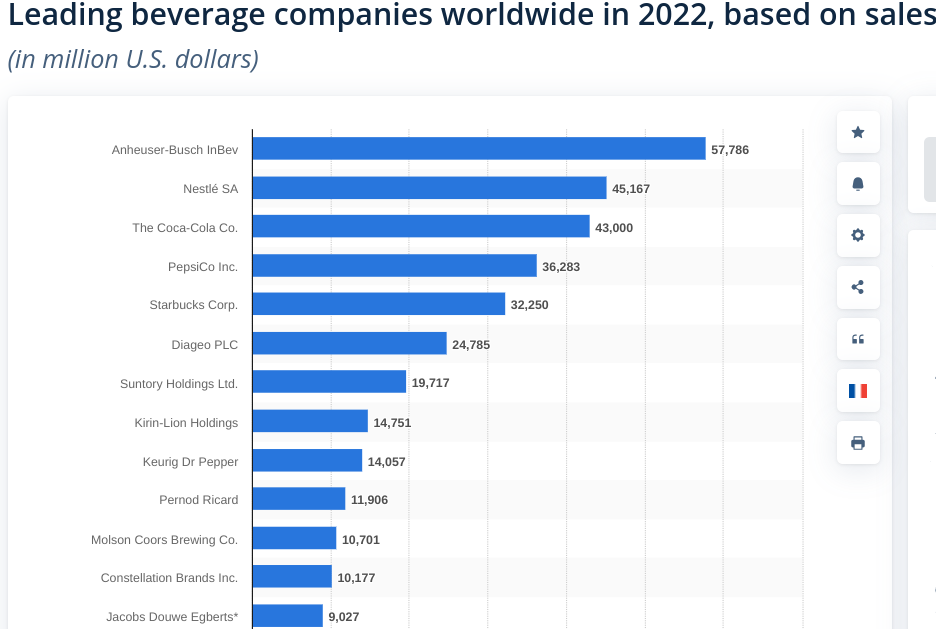Image resolution: width=936 pixels, height=629 pixels.
Task: Click the quotation mark citation icon
Action: coord(858,339)
